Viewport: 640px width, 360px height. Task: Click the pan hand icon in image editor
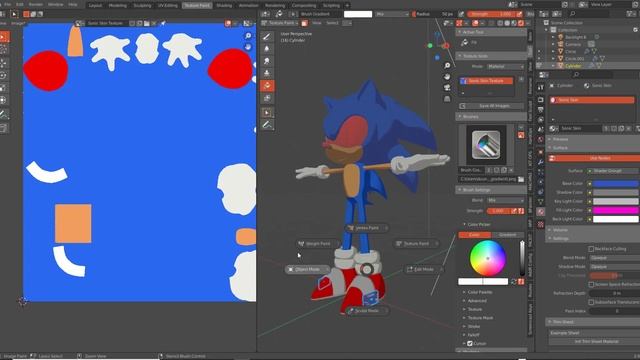[248, 47]
